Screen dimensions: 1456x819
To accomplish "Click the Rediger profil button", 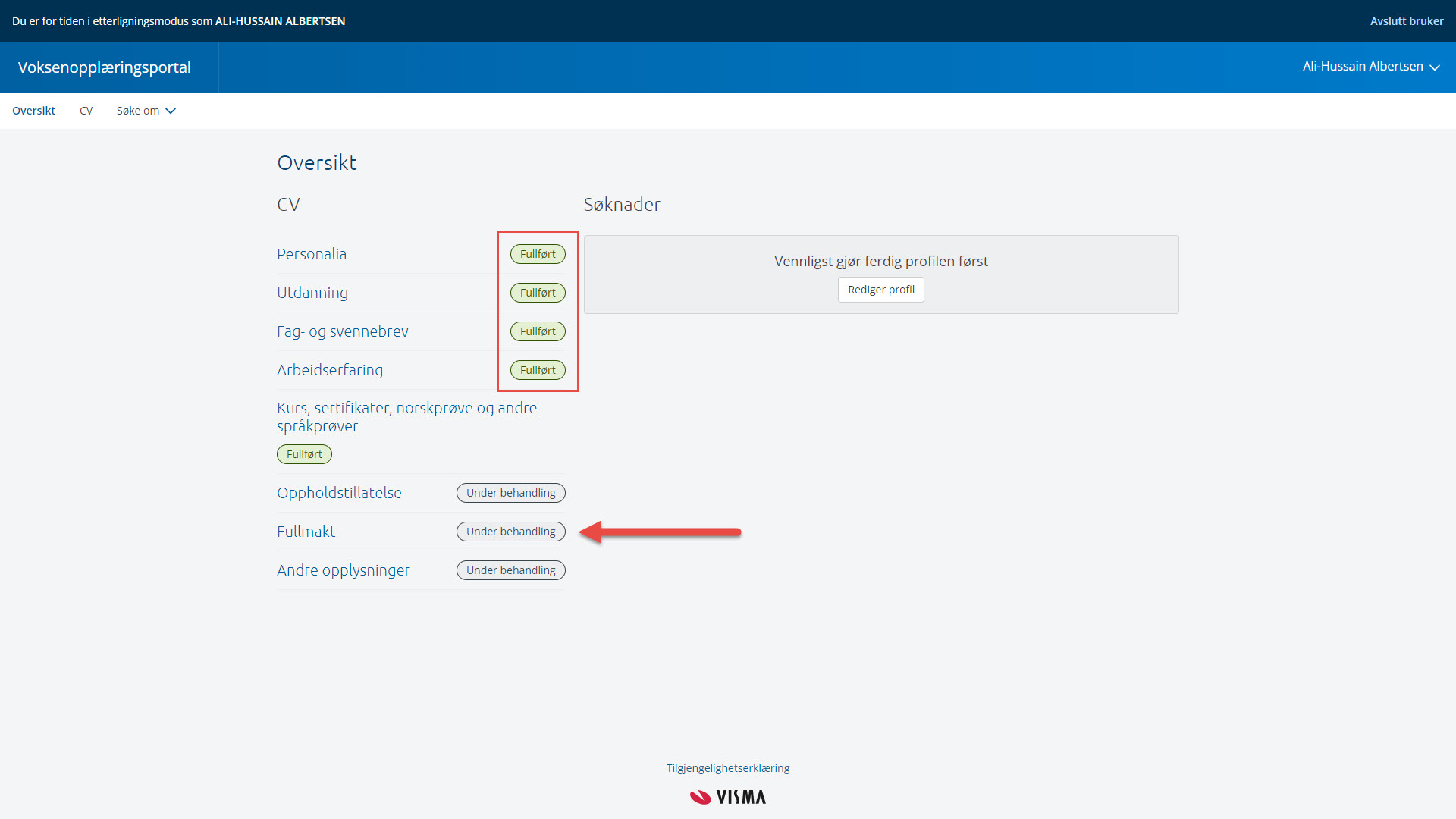I will 881,290.
